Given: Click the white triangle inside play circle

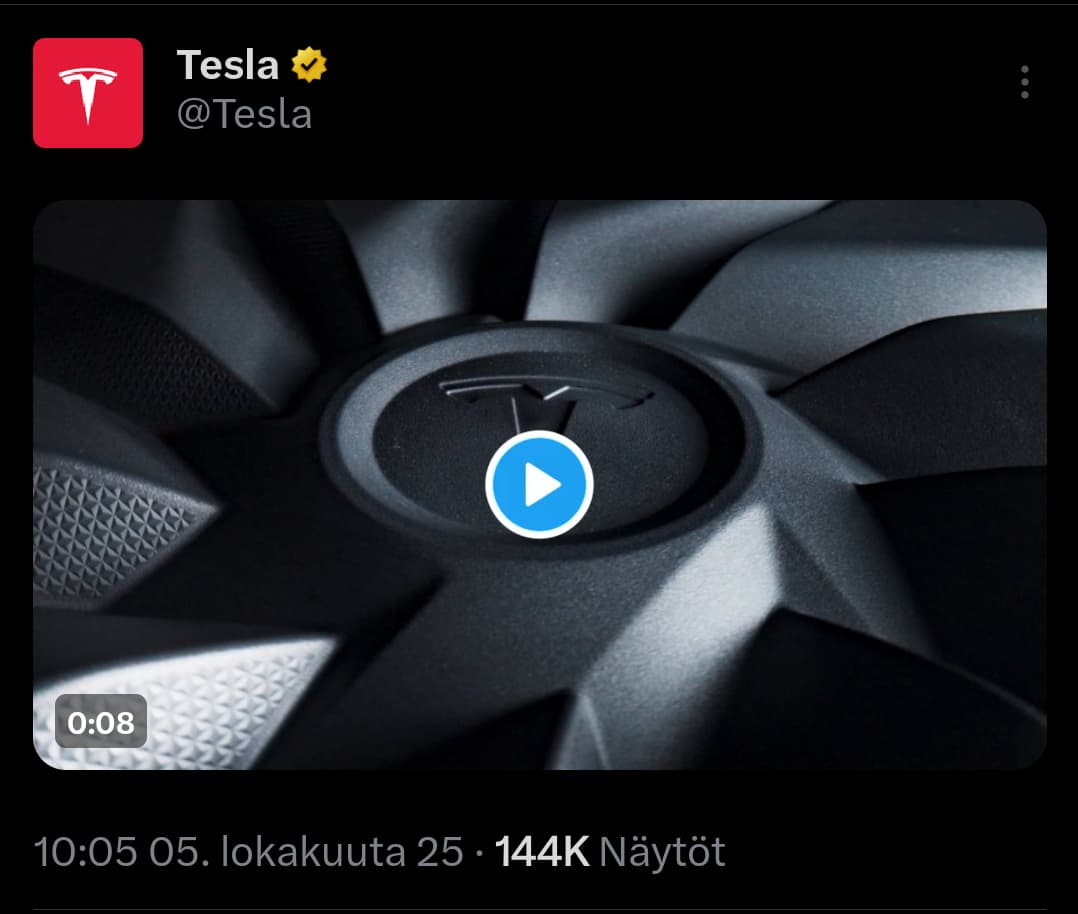Looking at the screenshot, I should tap(542, 484).
